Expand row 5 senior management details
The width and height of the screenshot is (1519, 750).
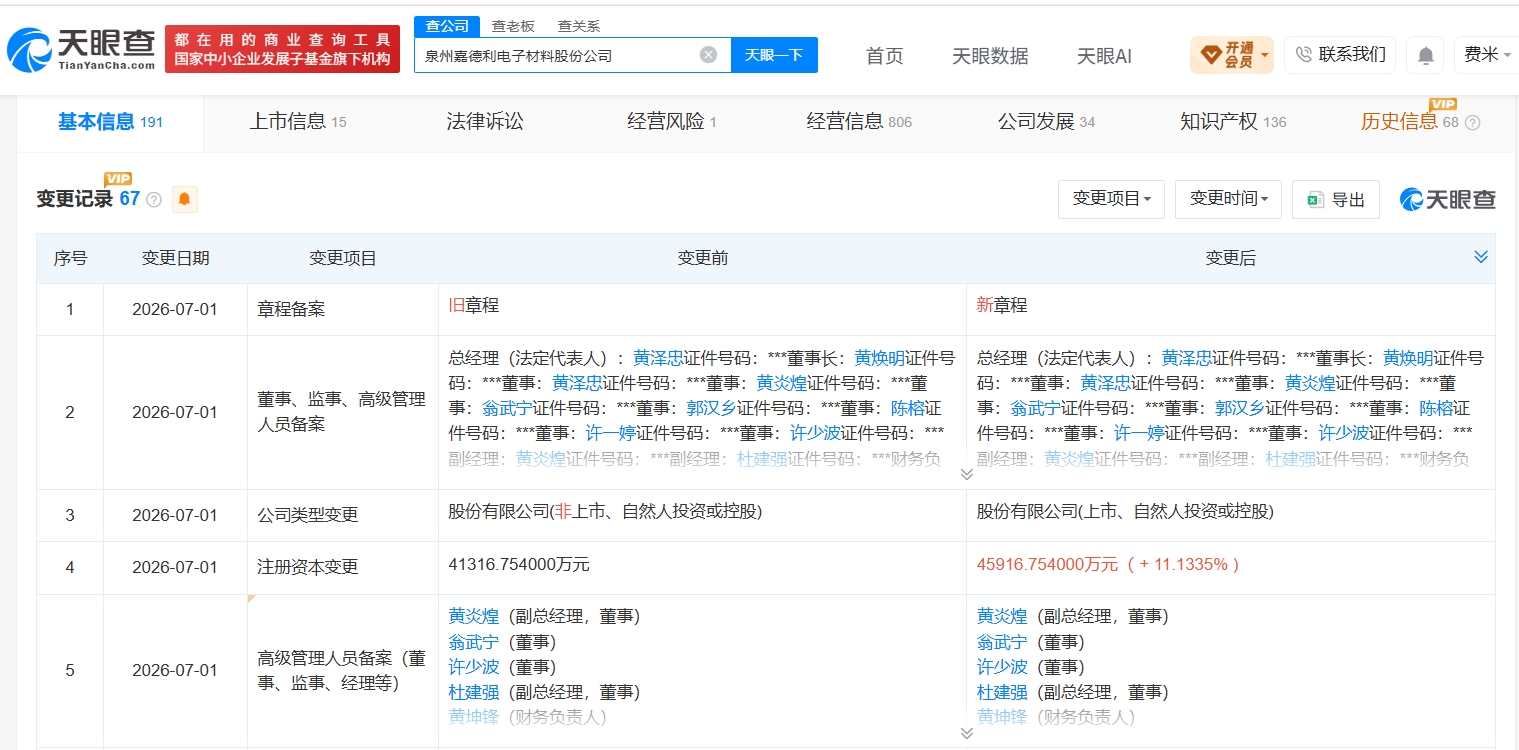pos(966,733)
